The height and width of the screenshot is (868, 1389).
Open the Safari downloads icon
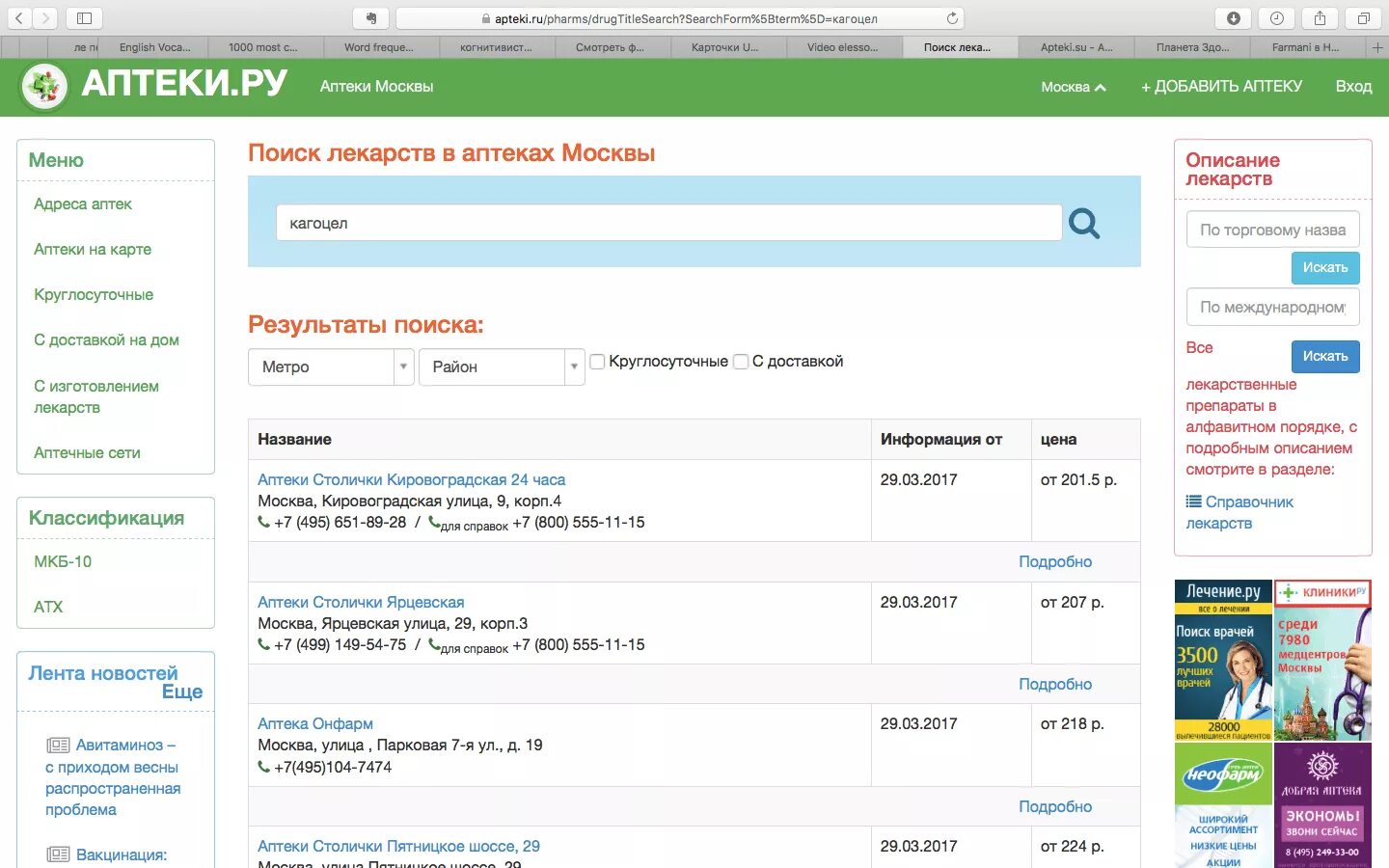coord(1234,18)
